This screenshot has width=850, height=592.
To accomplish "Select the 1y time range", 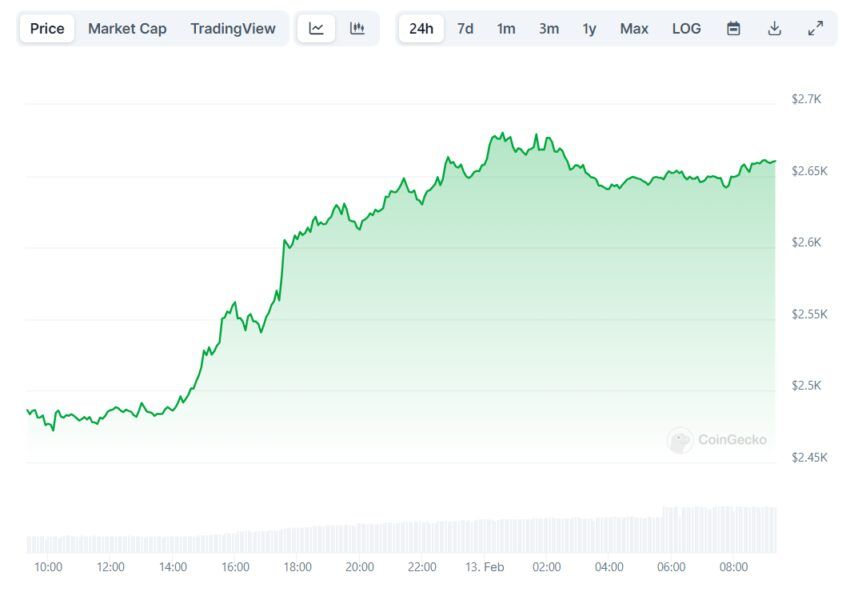I will 589,28.
